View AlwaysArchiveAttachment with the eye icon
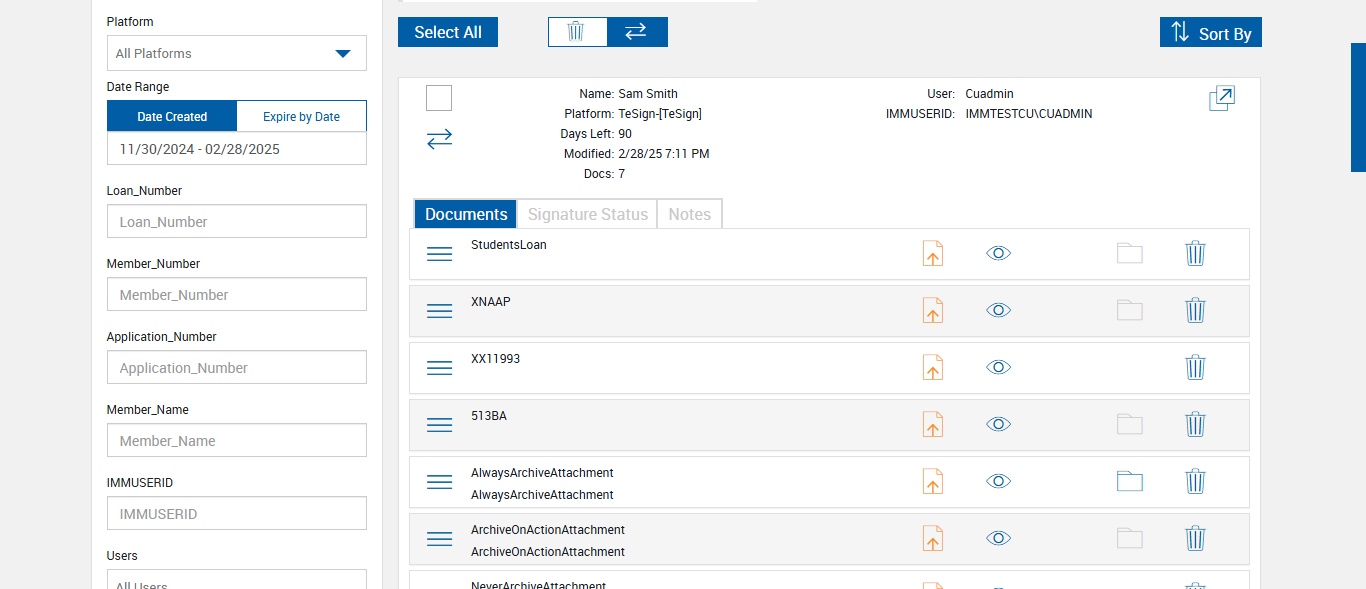This screenshot has width=1366, height=589. click(998, 481)
